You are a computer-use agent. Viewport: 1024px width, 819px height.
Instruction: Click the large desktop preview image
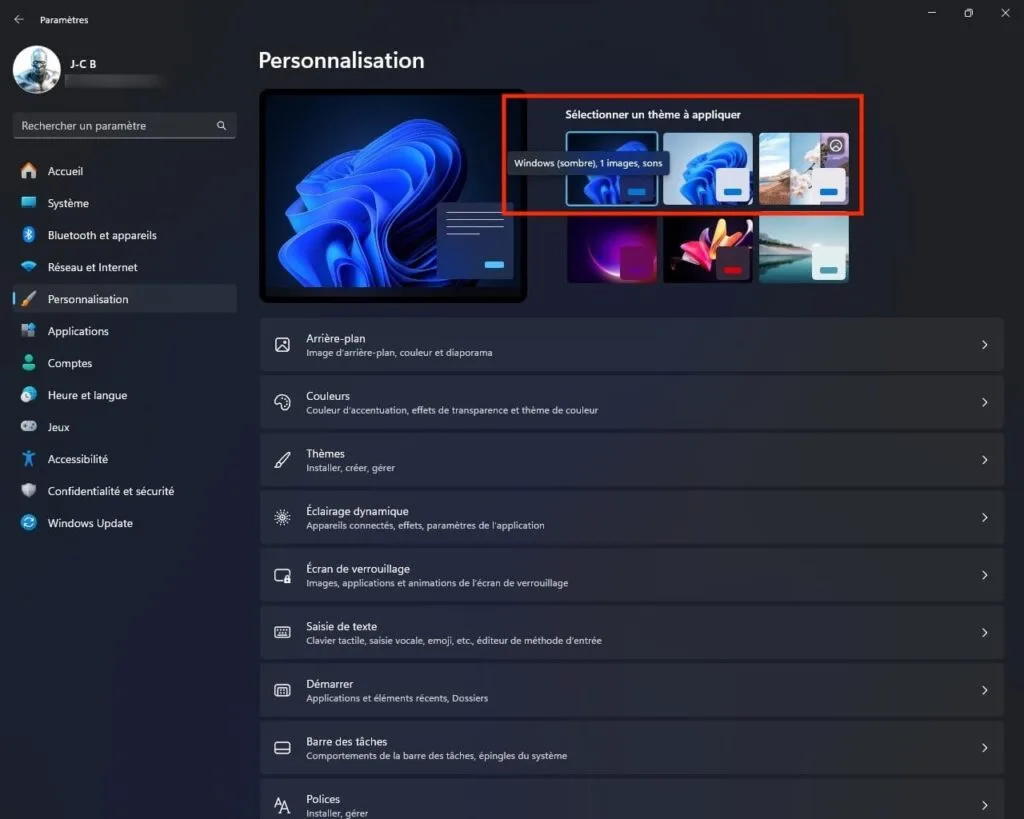393,196
